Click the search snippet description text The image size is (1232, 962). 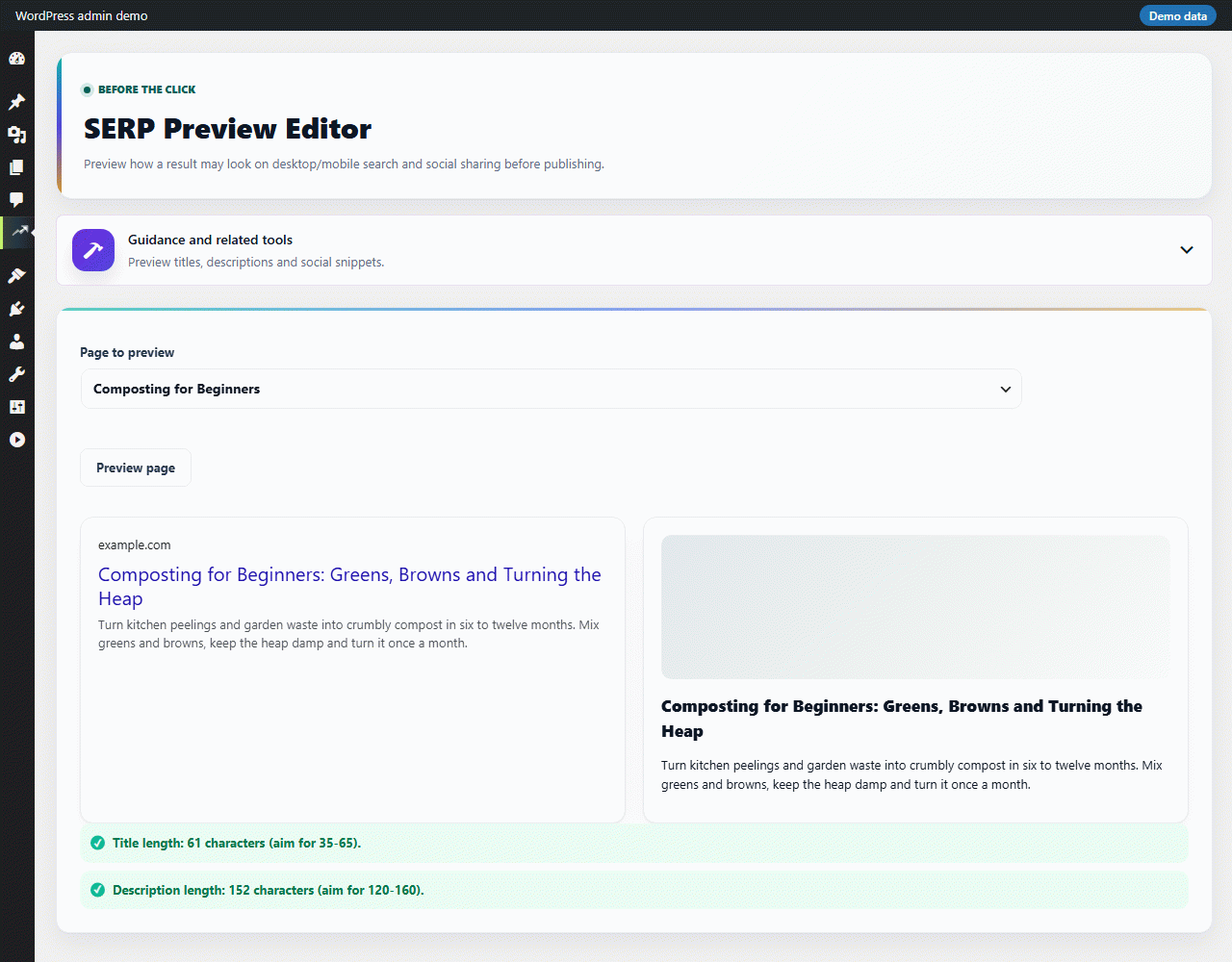coord(348,634)
